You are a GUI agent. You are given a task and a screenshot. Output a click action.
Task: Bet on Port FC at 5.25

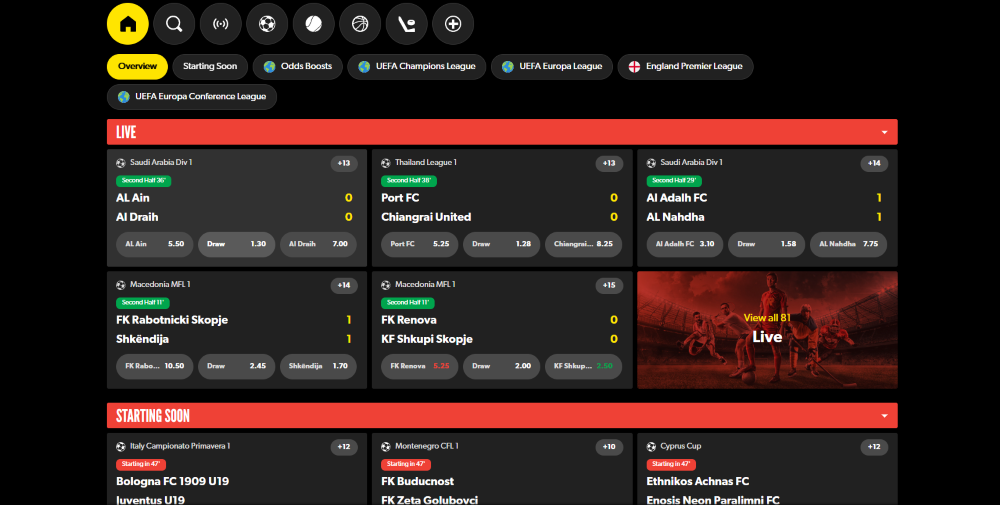420,244
